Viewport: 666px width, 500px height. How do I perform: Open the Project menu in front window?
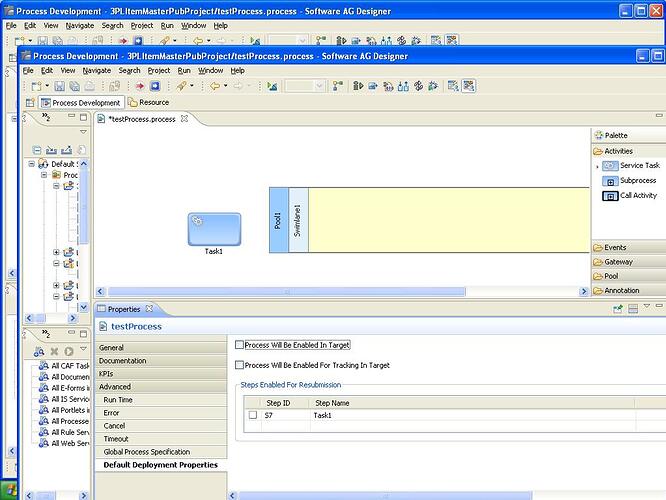point(159,71)
